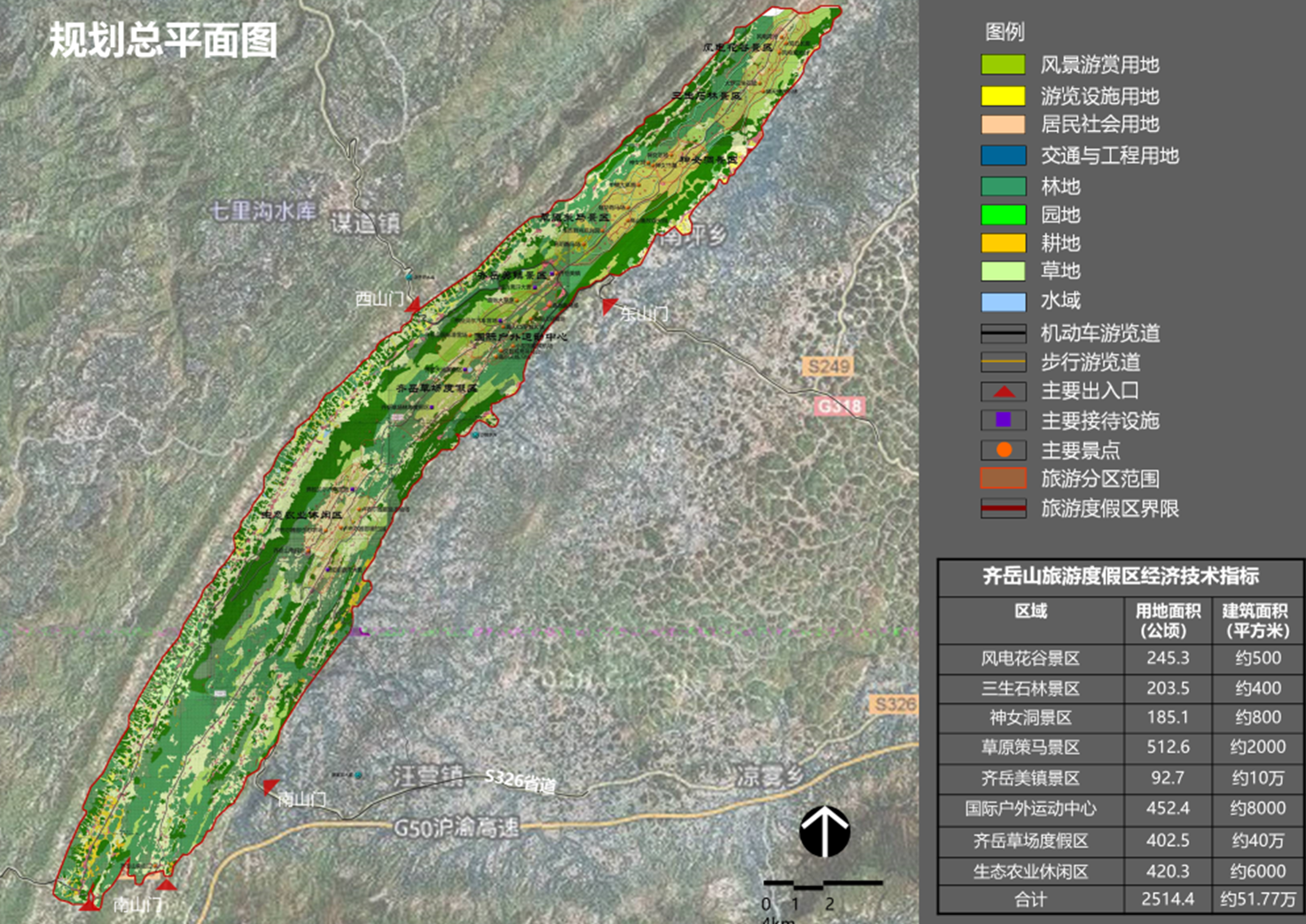Screen dimensions: 1306x924
Task: Click the north arrow compass icon
Action: tap(825, 831)
